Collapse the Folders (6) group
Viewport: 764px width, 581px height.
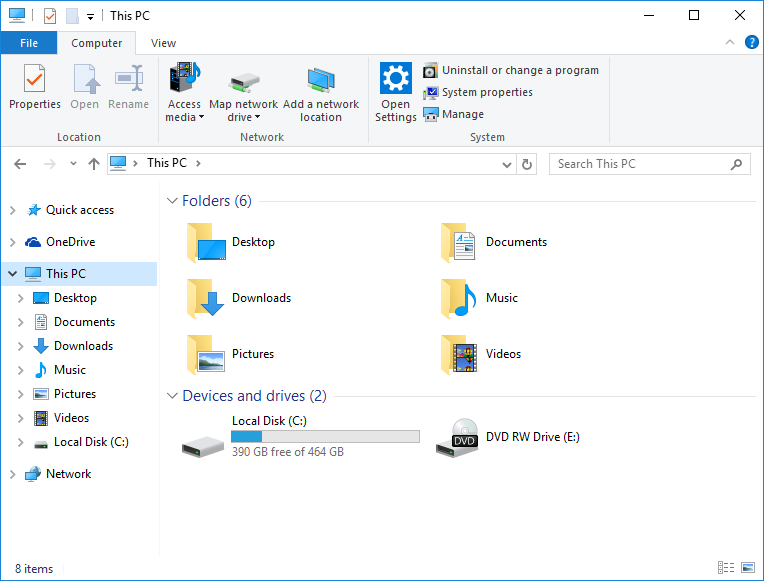click(172, 202)
